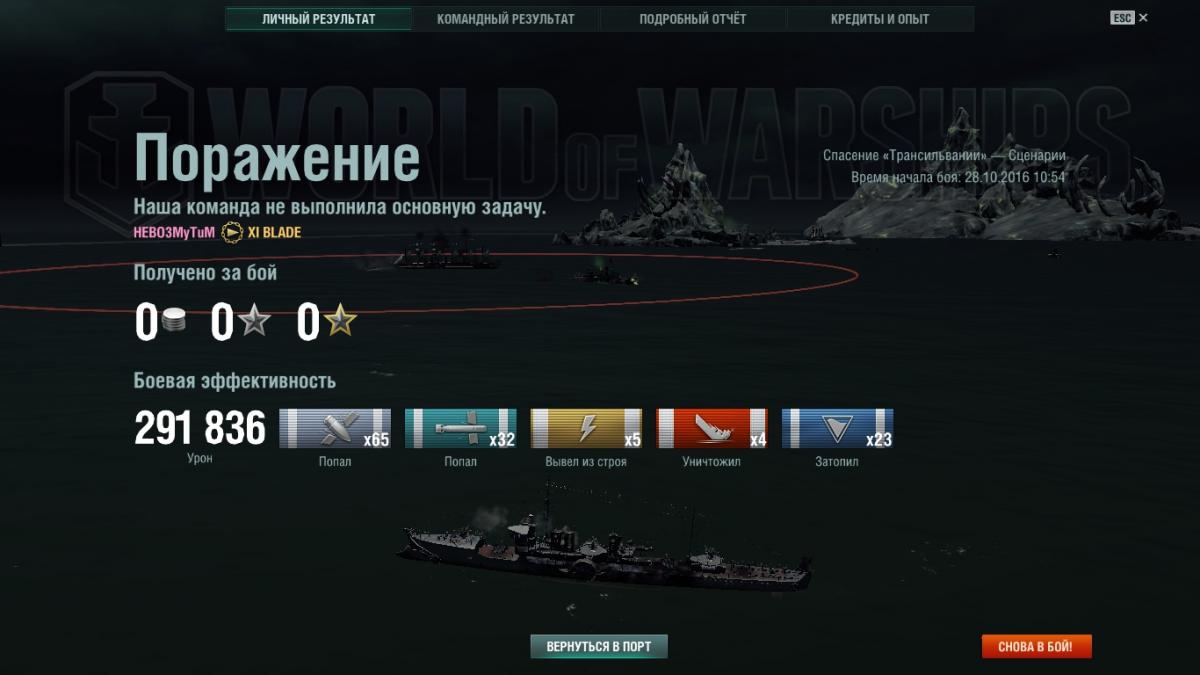Click the torpedo hits ribbon x32
Screen dimensions: 1200x675
point(461,428)
